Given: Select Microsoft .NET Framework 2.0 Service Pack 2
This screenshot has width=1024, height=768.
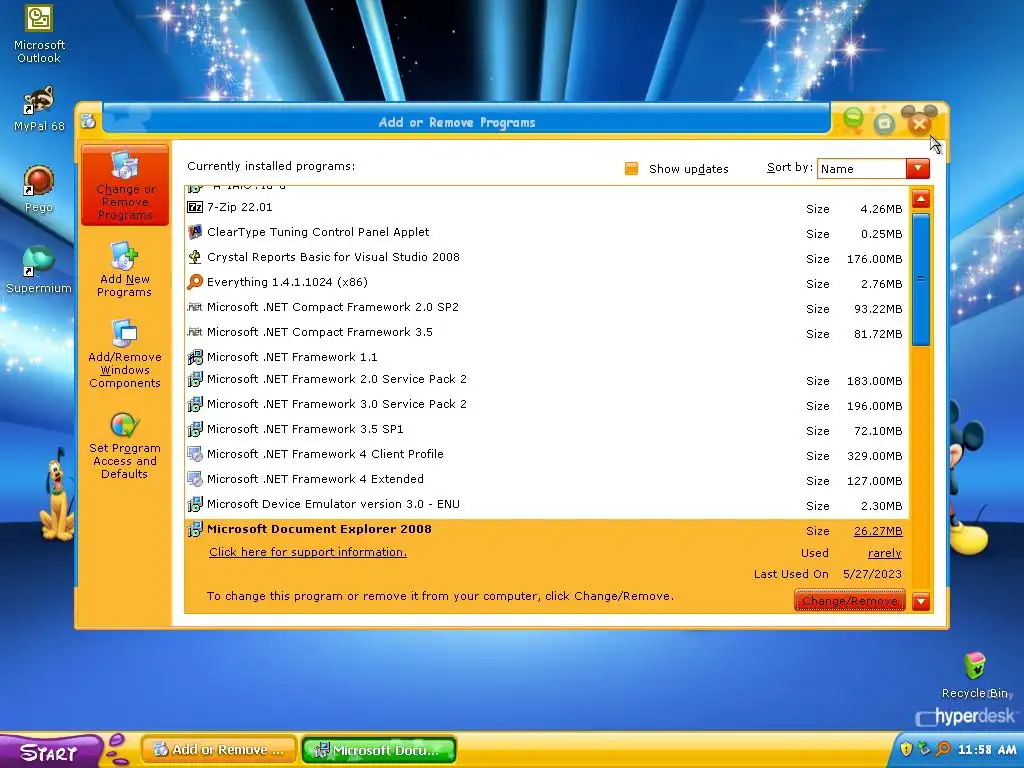Looking at the screenshot, I should click(547, 379).
